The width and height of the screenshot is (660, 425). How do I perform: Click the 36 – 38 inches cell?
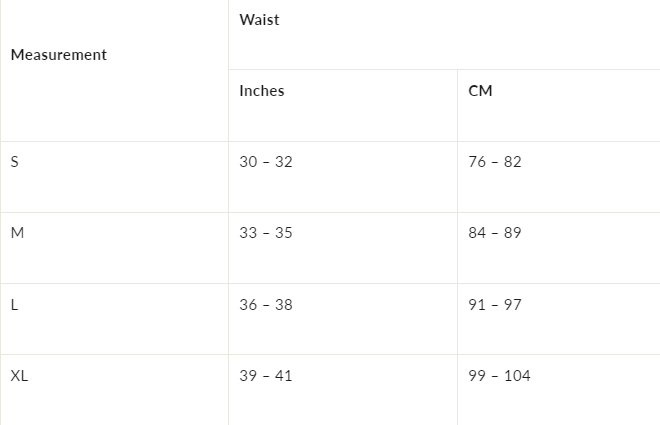(x=266, y=305)
